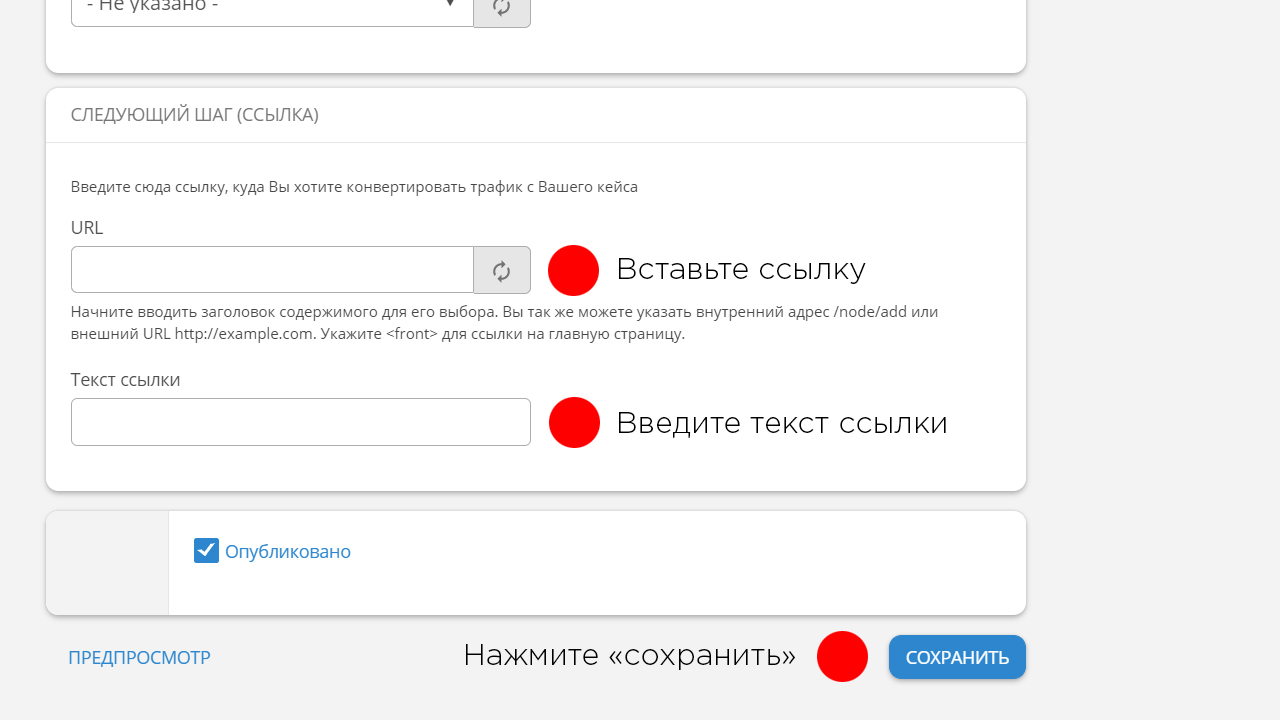Uncheck the "Опубликовано" checkbox
This screenshot has height=720, width=1280.
(x=206, y=551)
